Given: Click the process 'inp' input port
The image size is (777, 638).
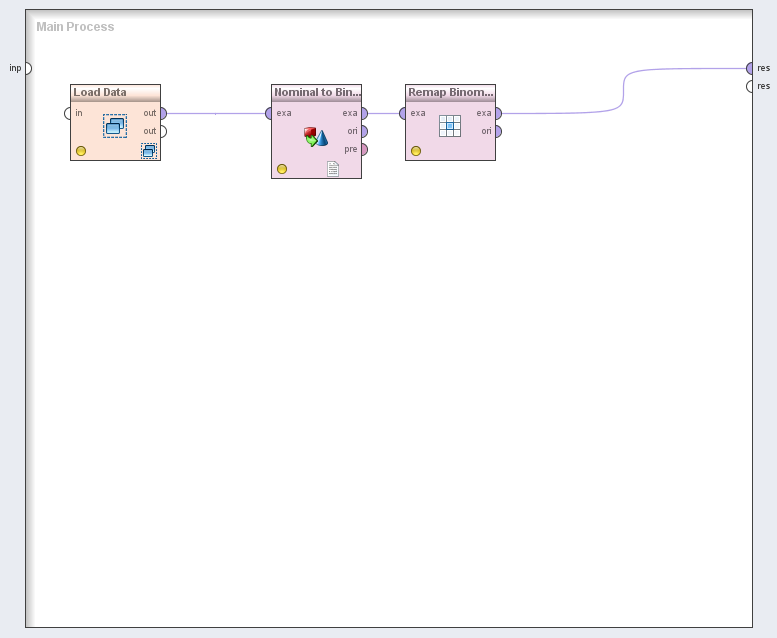Looking at the screenshot, I should click(27, 68).
